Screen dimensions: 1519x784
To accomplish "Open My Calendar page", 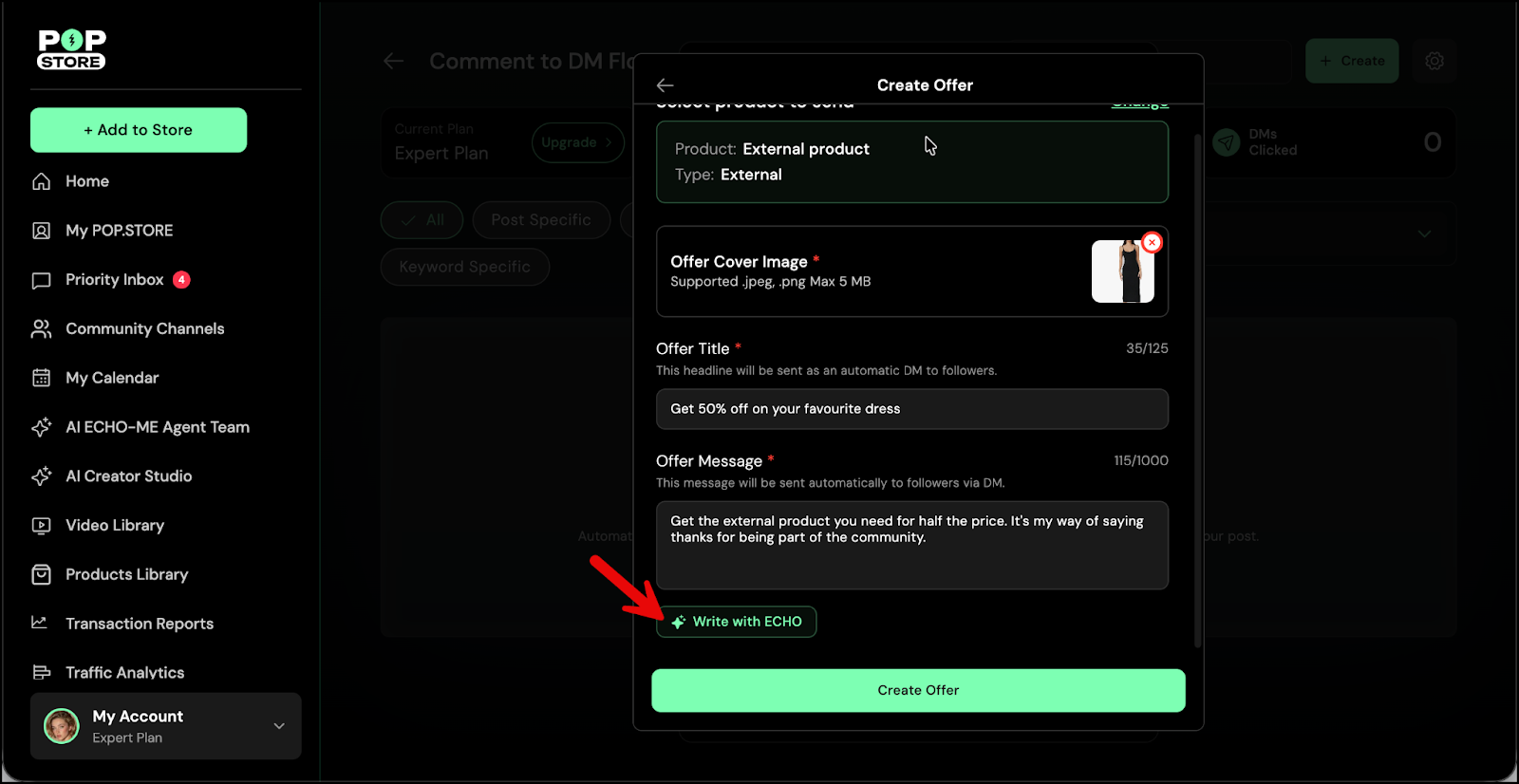I will [111, 378].
